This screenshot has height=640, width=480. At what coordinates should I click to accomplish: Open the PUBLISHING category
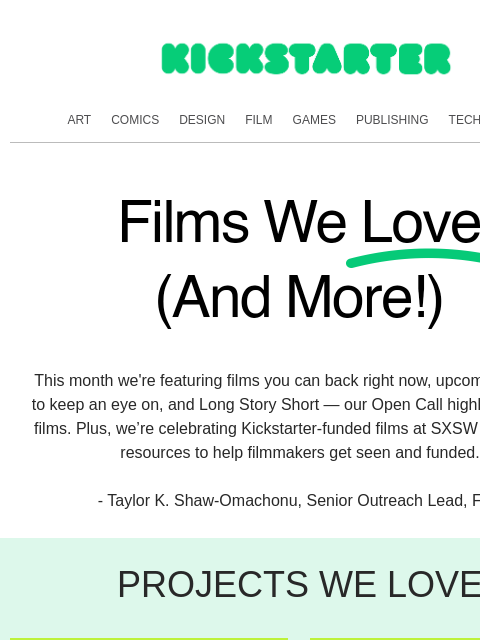coord(392,120)
